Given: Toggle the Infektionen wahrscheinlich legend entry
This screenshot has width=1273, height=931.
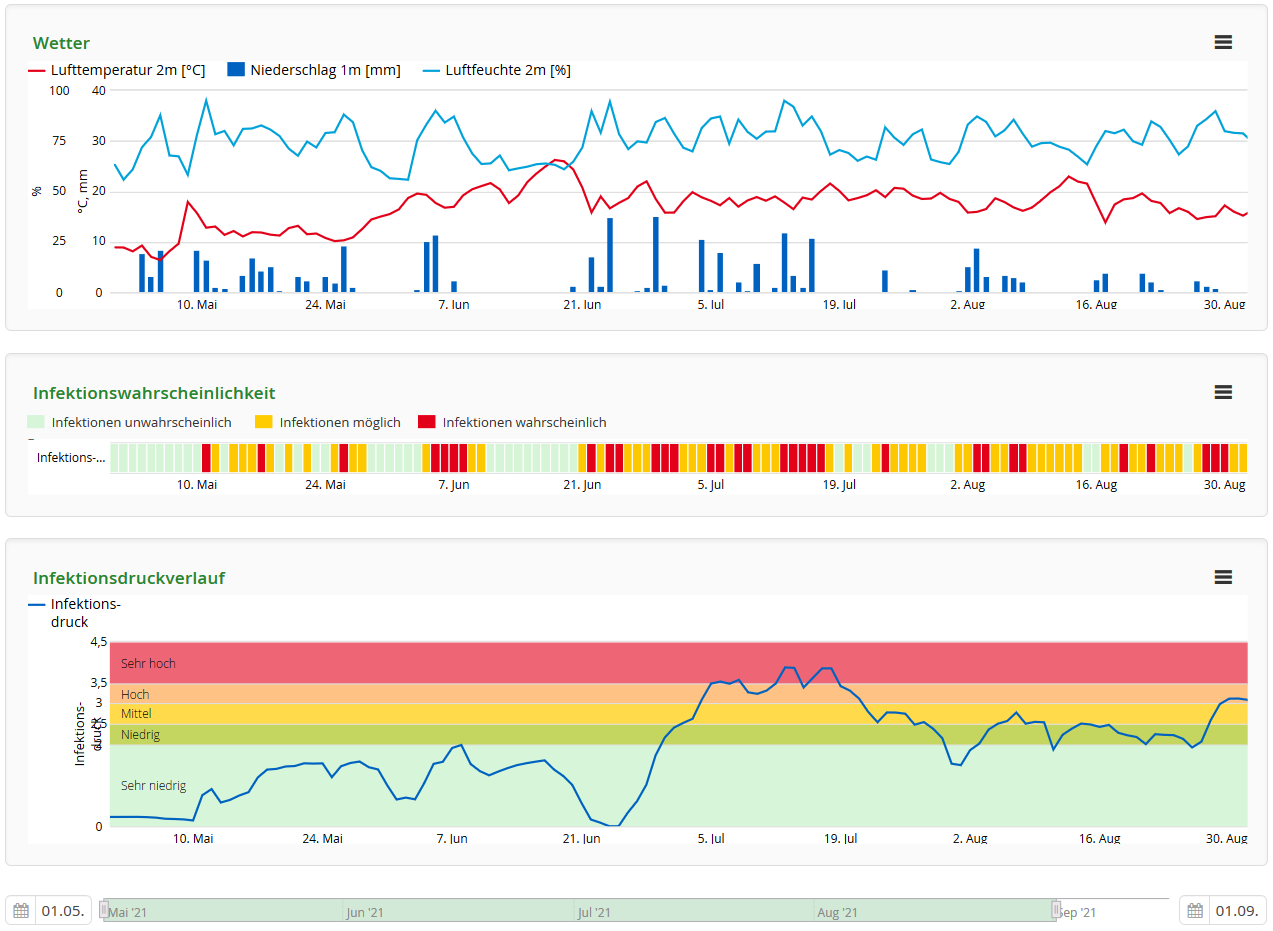Looking at the screenshot, I should coord(523,422).
